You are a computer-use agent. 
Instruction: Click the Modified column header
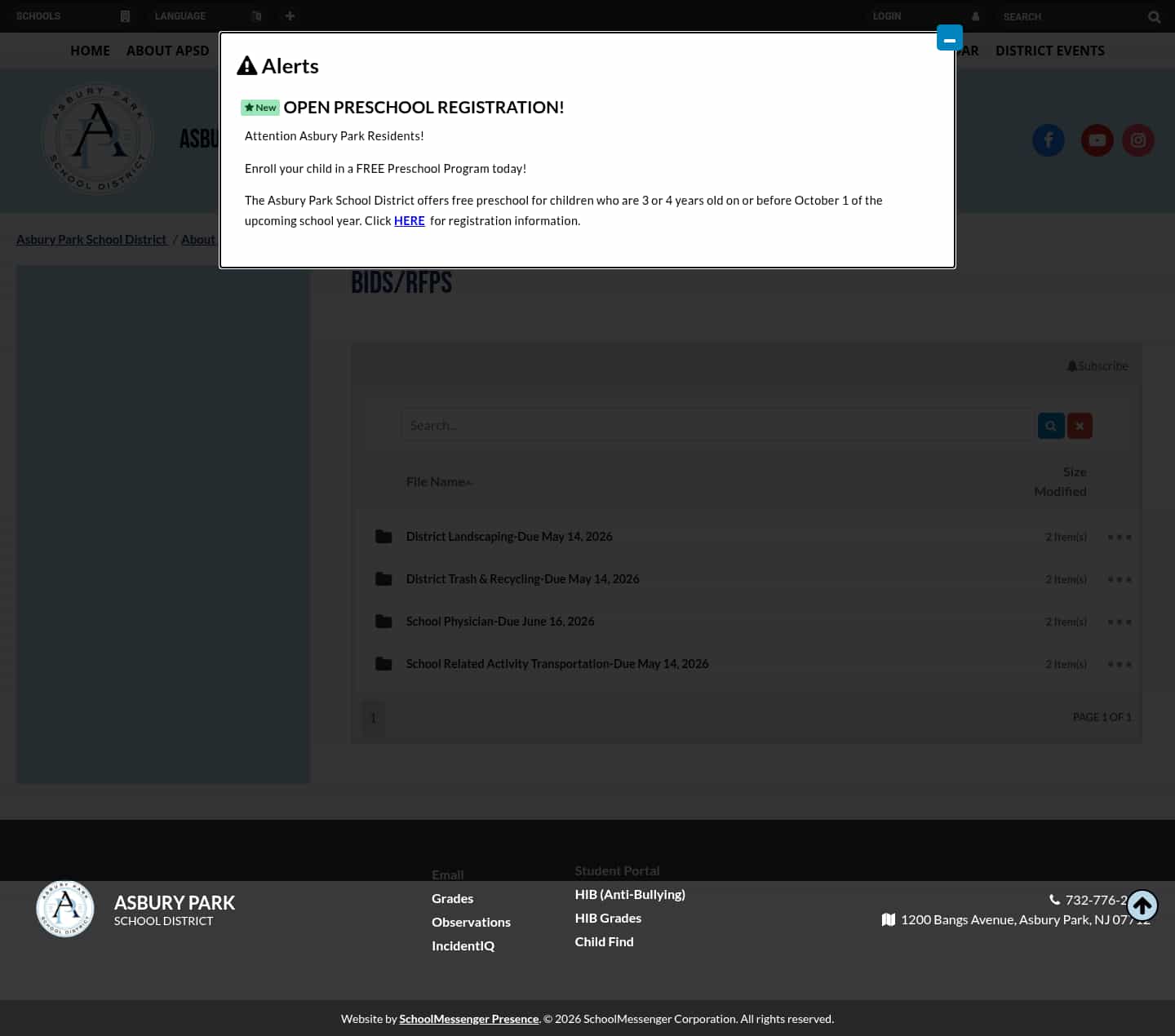[1060, 491]
